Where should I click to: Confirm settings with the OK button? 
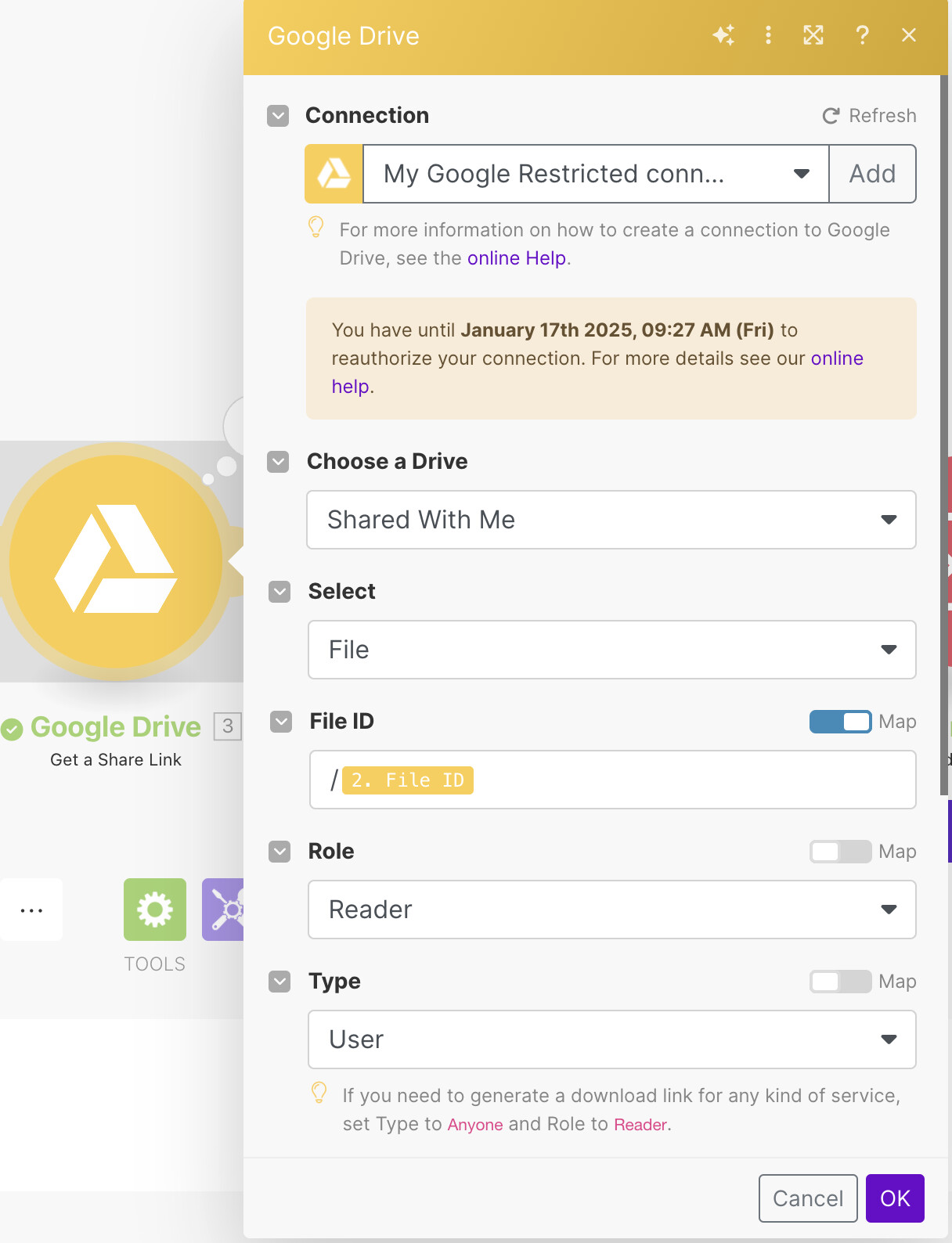coord(895,1198)
